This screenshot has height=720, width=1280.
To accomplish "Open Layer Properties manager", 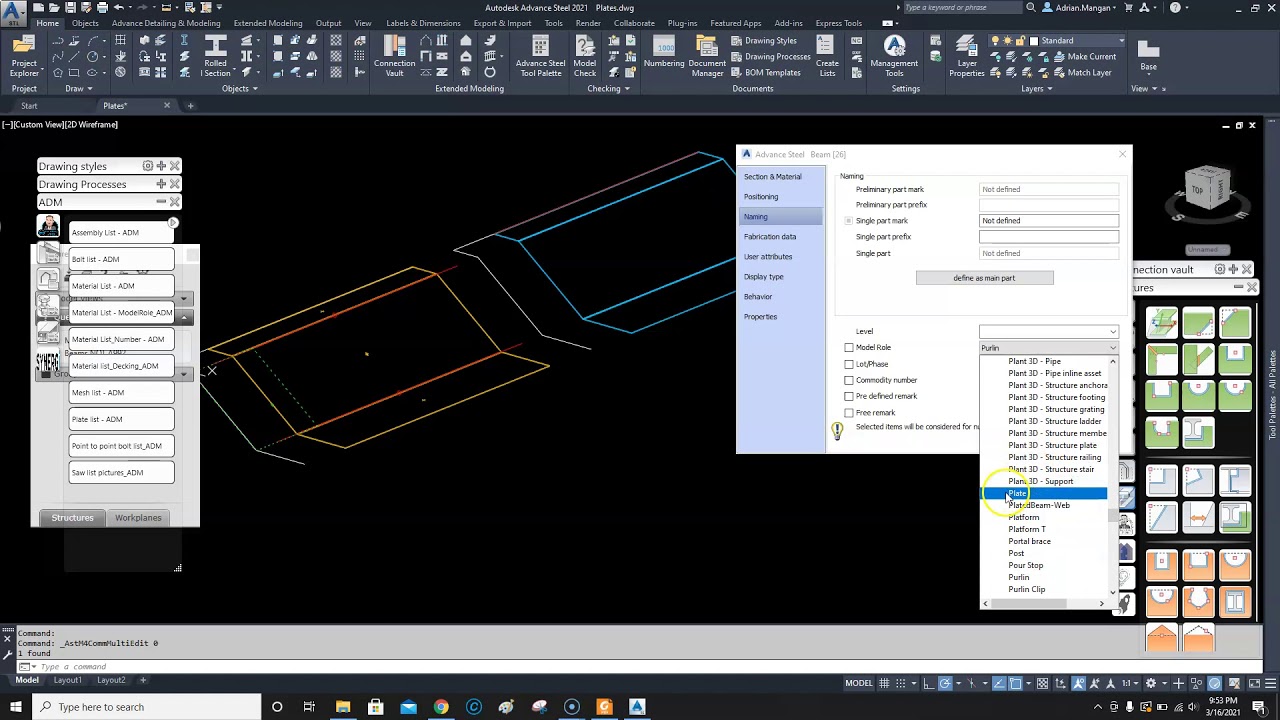I will pyautogui.click(x=966, y=56).
